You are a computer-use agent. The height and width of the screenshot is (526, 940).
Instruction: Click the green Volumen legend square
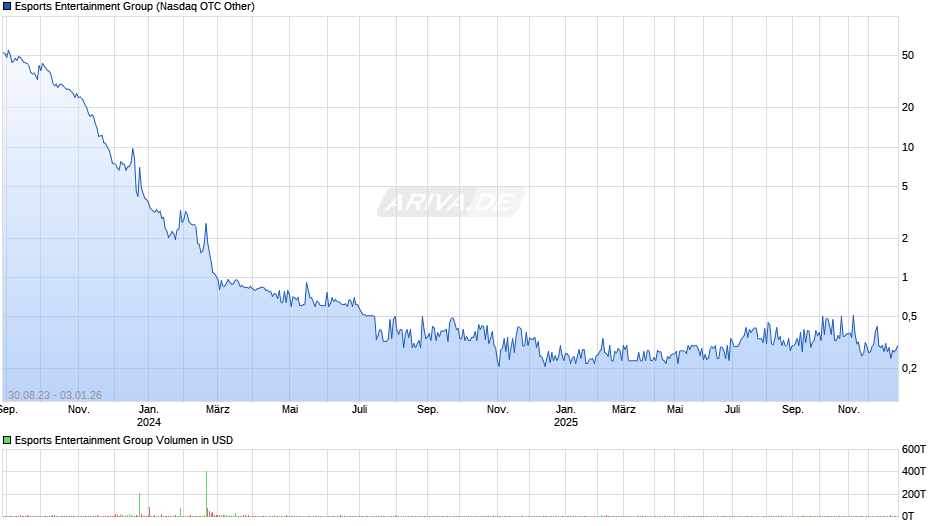tap(7, 440)
